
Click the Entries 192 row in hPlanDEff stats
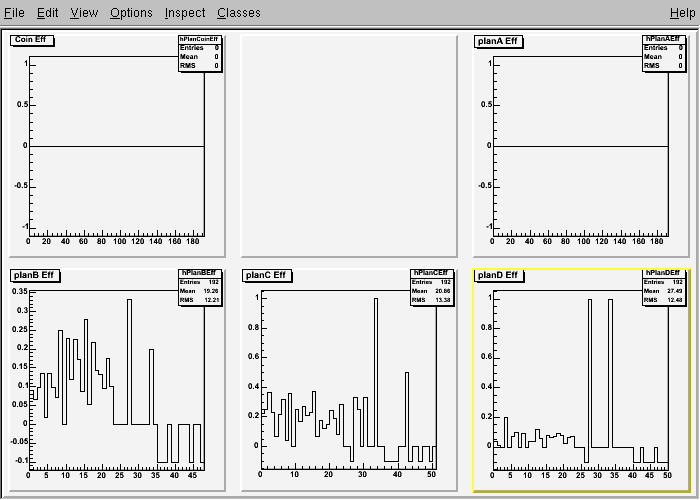(663, 282)
